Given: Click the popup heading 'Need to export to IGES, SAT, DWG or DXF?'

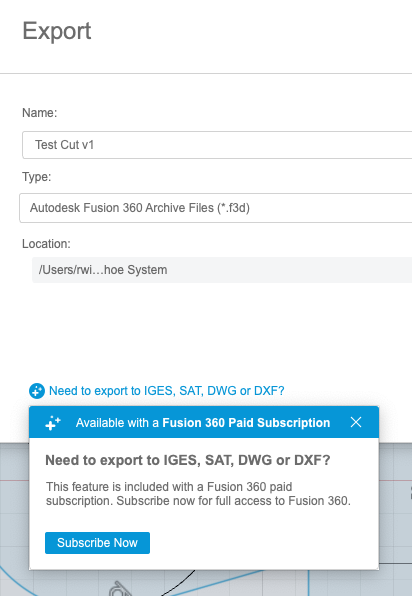Looking at the screenshot, I should tap(188, 460).
